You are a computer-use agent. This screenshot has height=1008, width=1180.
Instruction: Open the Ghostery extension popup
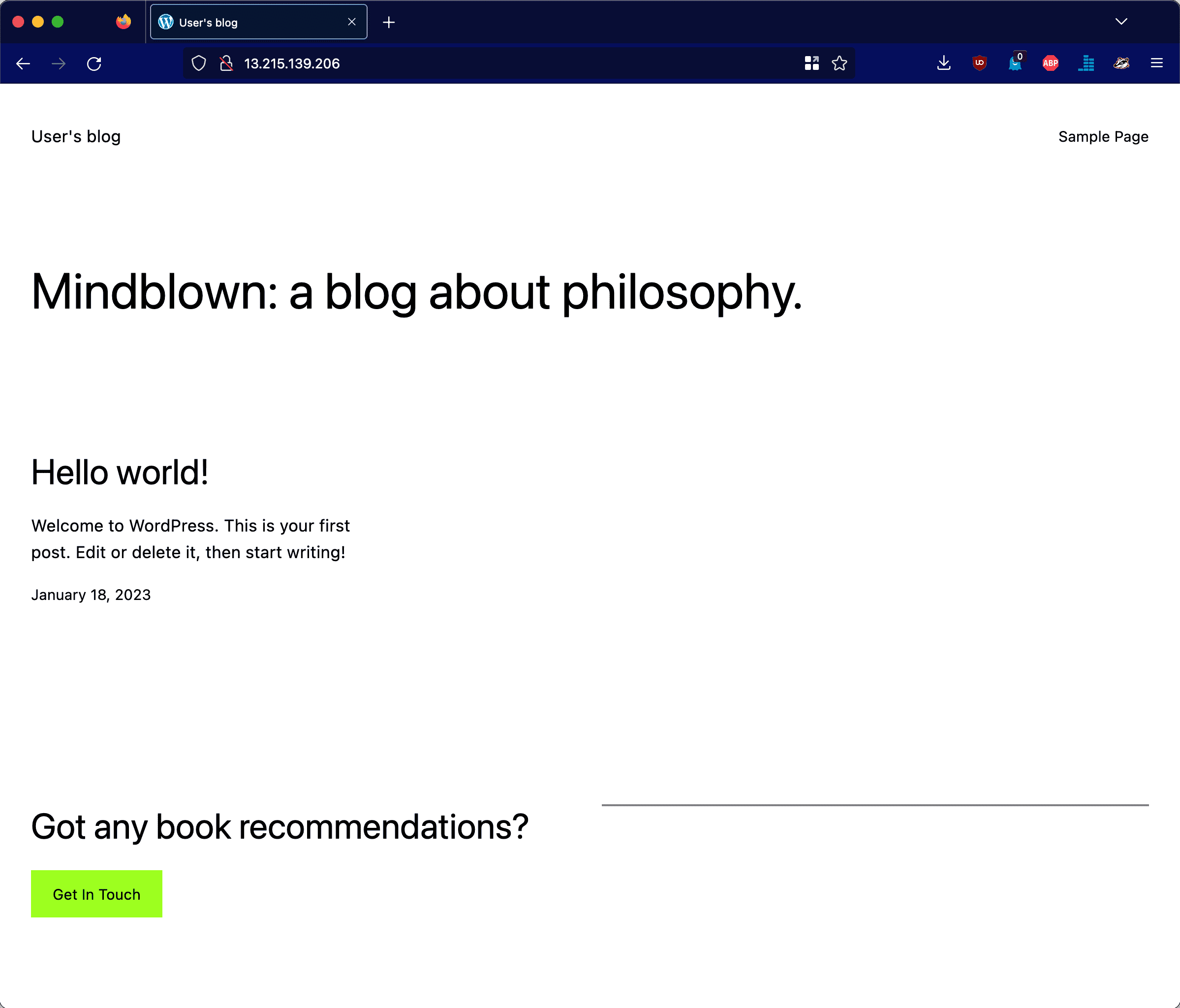(1016, 64)
